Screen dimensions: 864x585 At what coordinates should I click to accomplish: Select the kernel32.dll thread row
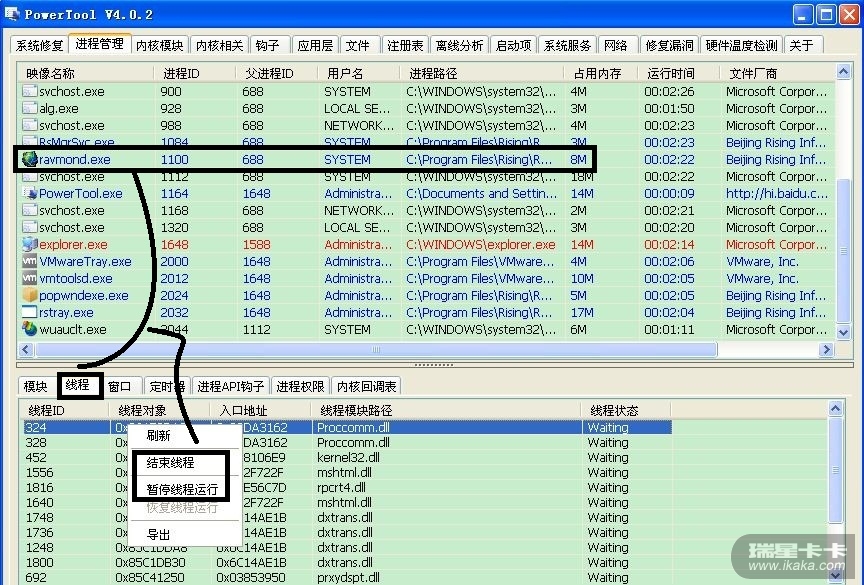[x=348, y=457]
